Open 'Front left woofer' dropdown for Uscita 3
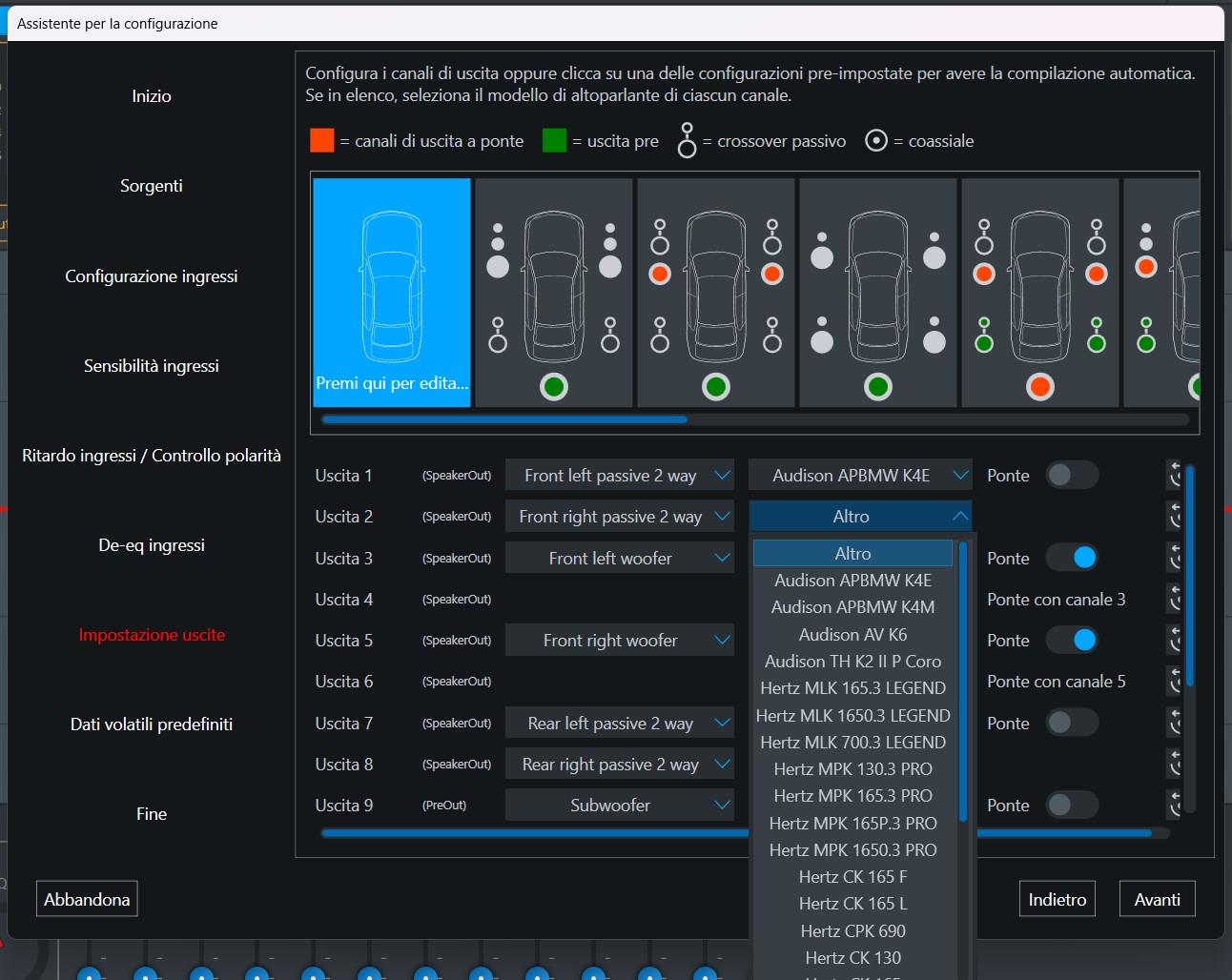1232x980 pixels. point(620,558)
